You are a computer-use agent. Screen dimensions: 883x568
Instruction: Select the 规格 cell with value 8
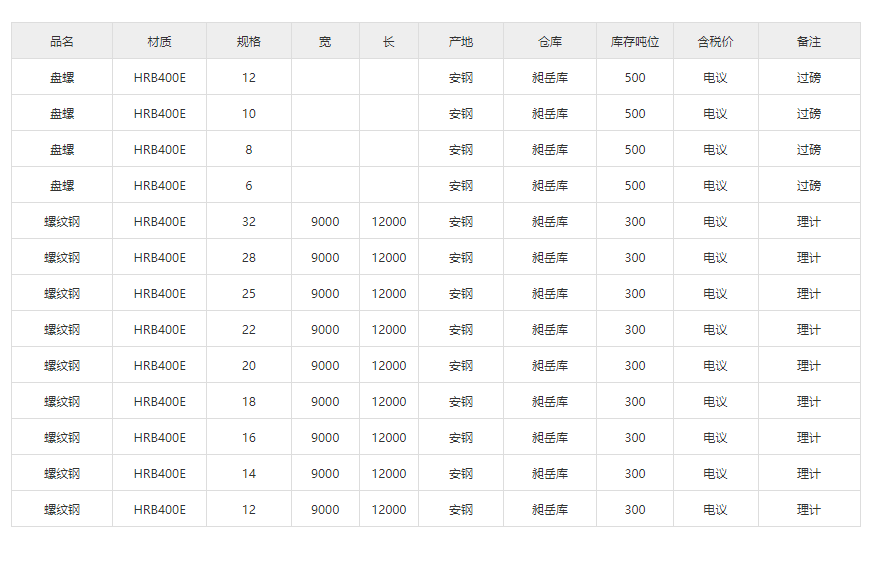point(249,149)
